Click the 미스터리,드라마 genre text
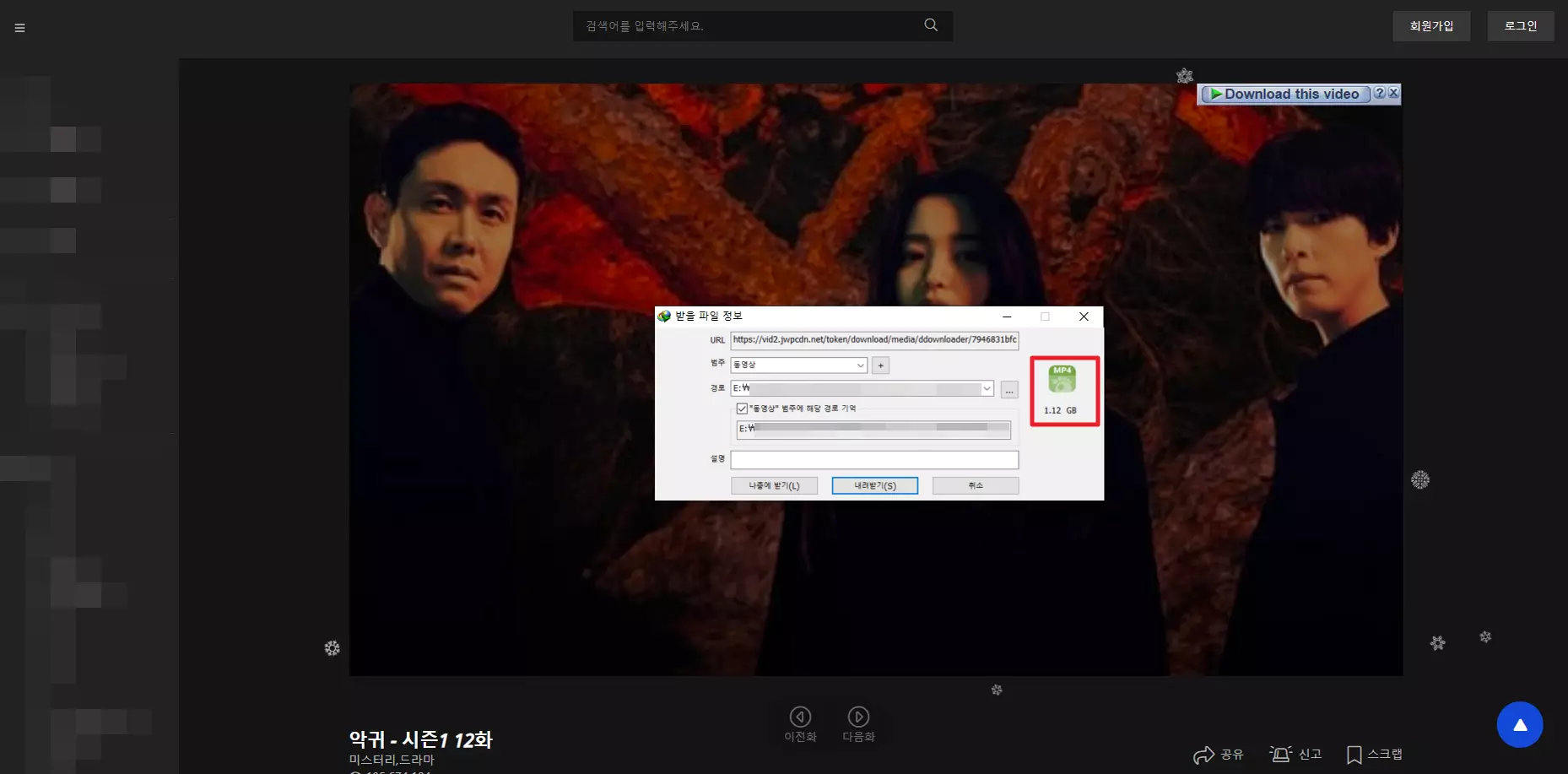The image size is (1568, 774). [x=392, y=760]
